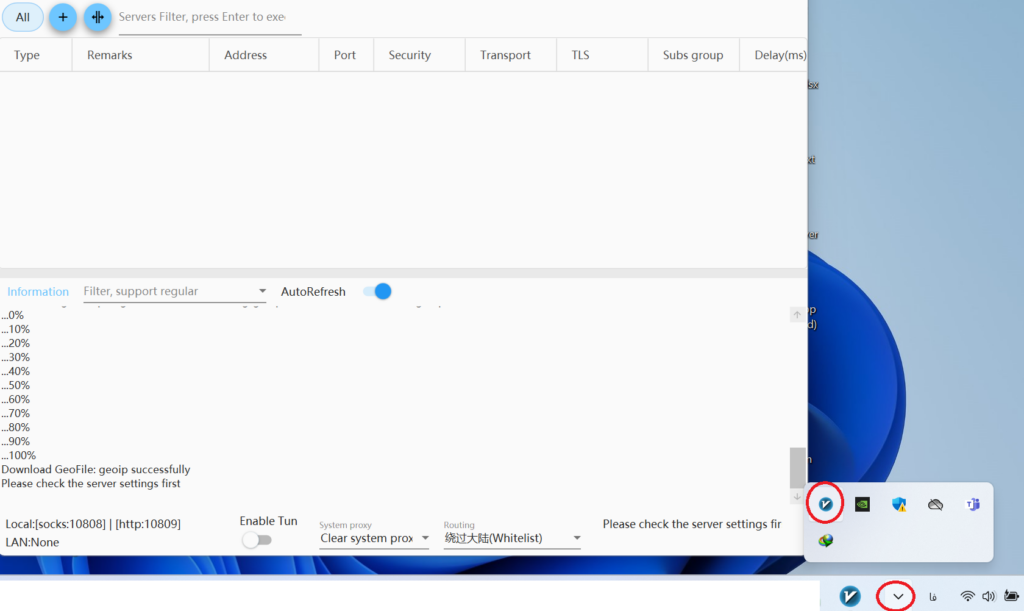This screenshot has width=1024, height=611.
Task: Expand the Routing whitelist dropdown
Action: [512, 538]
